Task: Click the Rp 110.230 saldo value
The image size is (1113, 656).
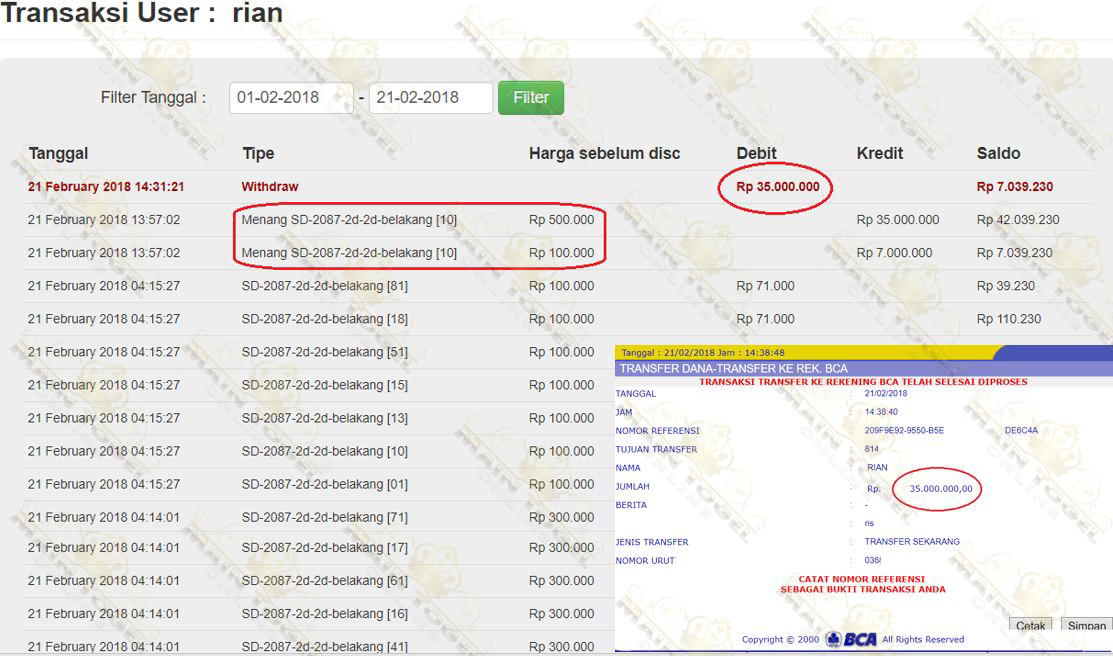Action: (x=1009, y=319)
